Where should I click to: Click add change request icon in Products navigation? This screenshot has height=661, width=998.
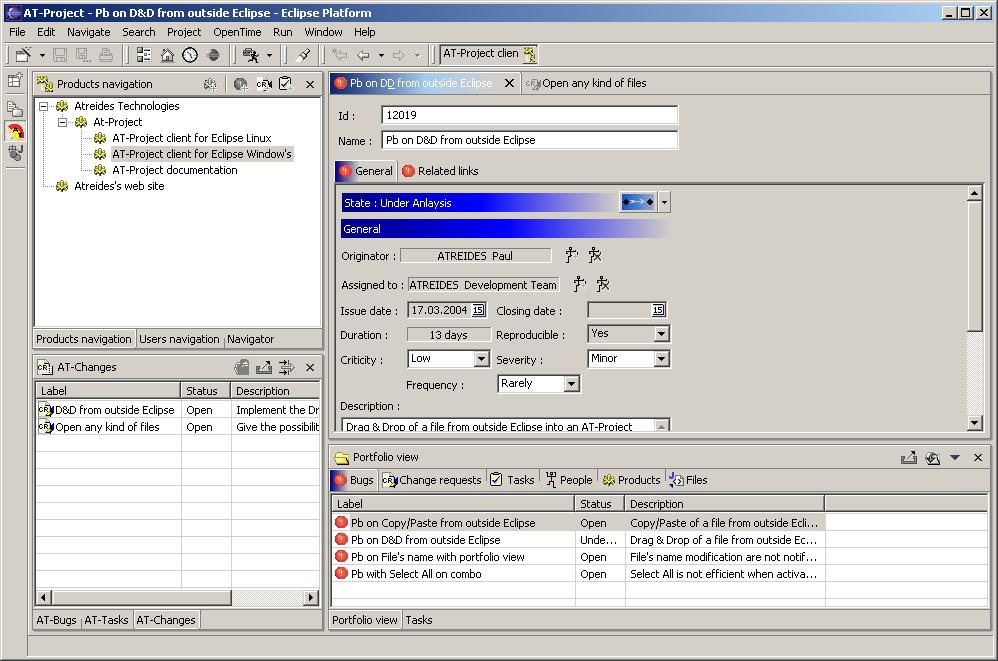pyautogui.click(x=264, y=84)
